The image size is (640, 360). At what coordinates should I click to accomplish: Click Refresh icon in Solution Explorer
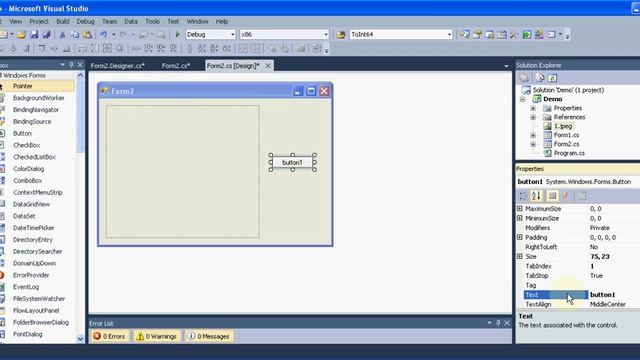(x=552, y=78)
